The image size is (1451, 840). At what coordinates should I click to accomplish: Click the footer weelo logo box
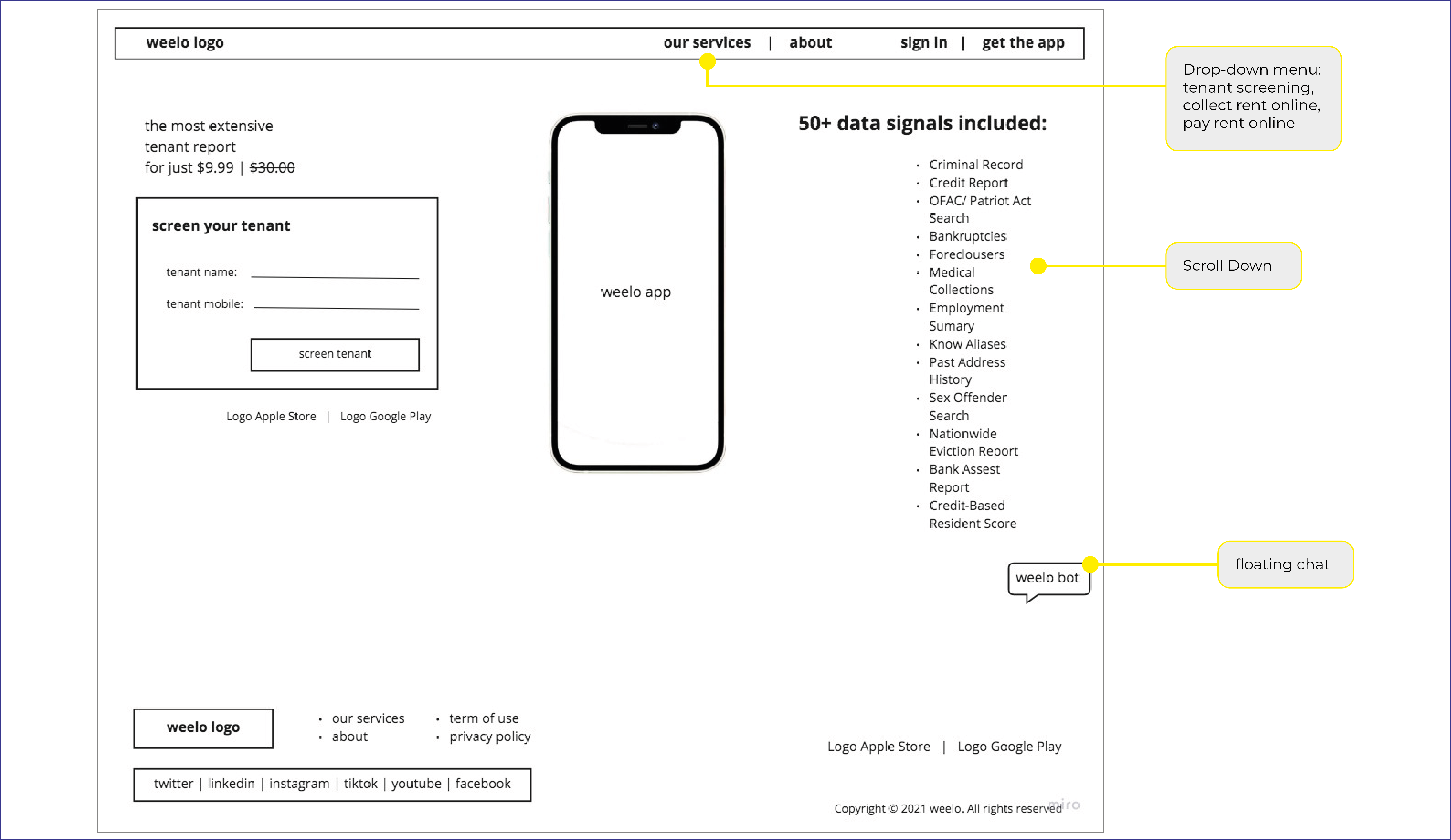tap(203, 728)
